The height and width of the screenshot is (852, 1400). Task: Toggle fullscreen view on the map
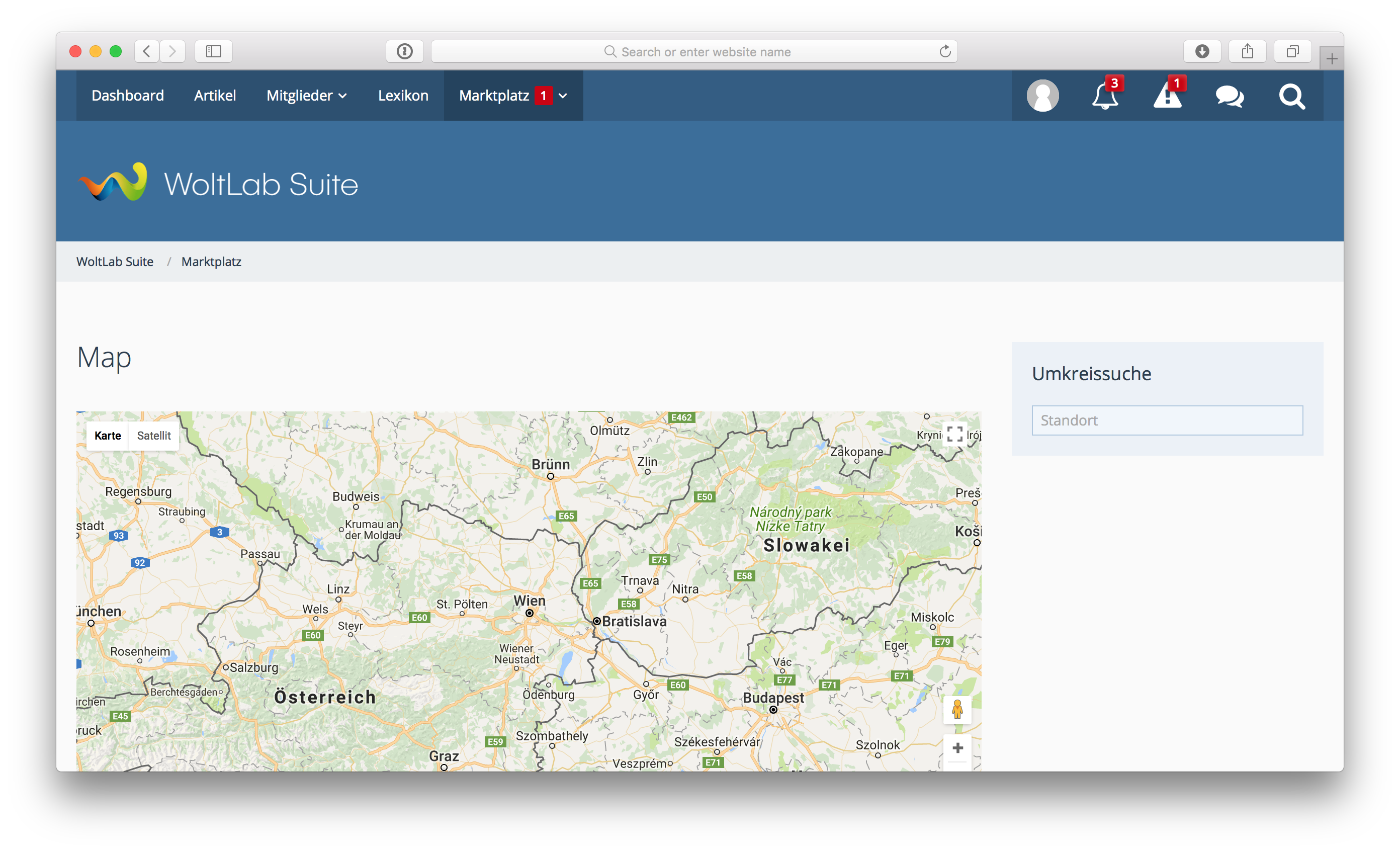coord(954,434)
